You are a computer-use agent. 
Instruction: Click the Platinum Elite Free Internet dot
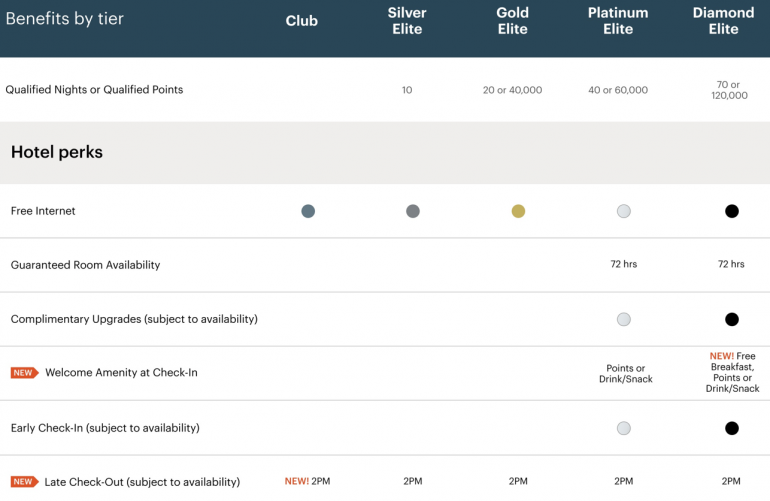624,211
